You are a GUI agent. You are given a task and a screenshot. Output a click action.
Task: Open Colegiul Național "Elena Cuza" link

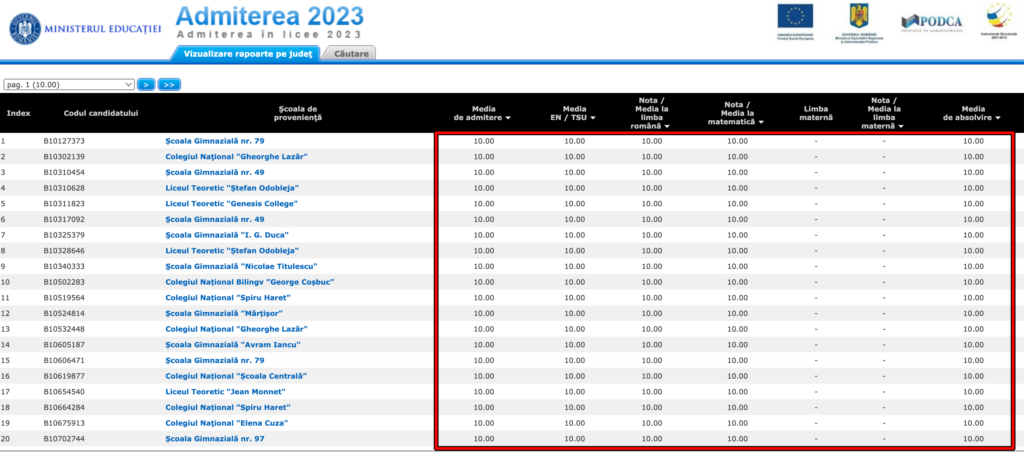[x=226, y=423]
